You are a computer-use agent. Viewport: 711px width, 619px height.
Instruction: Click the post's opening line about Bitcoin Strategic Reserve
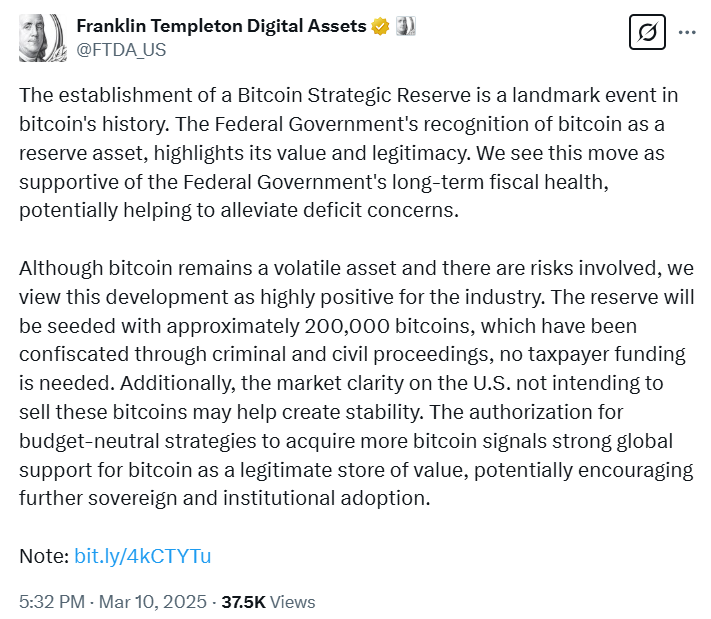point(350,96)
